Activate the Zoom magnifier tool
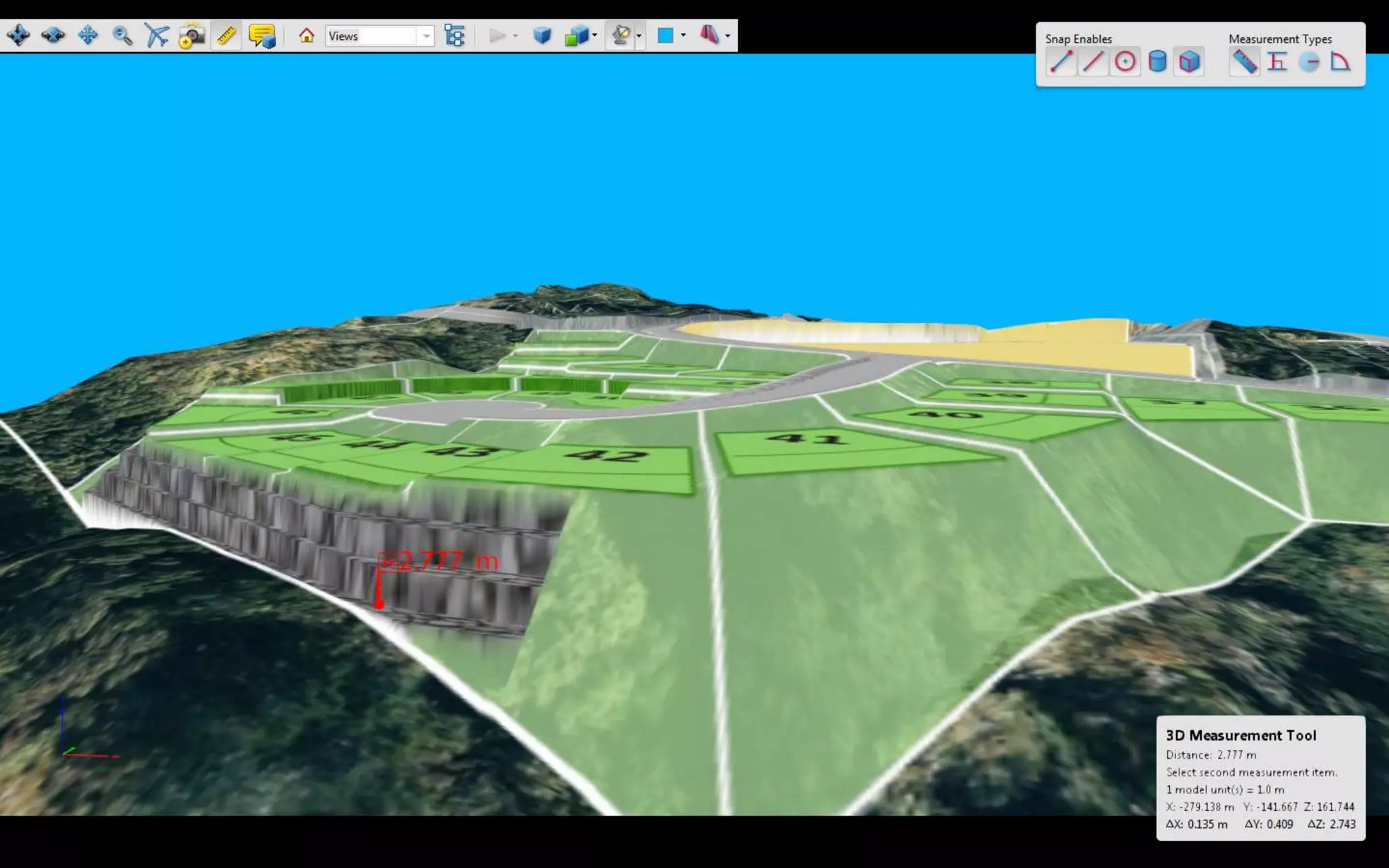The height and width of the screenshot is (868, 1389). click(122, 35)
